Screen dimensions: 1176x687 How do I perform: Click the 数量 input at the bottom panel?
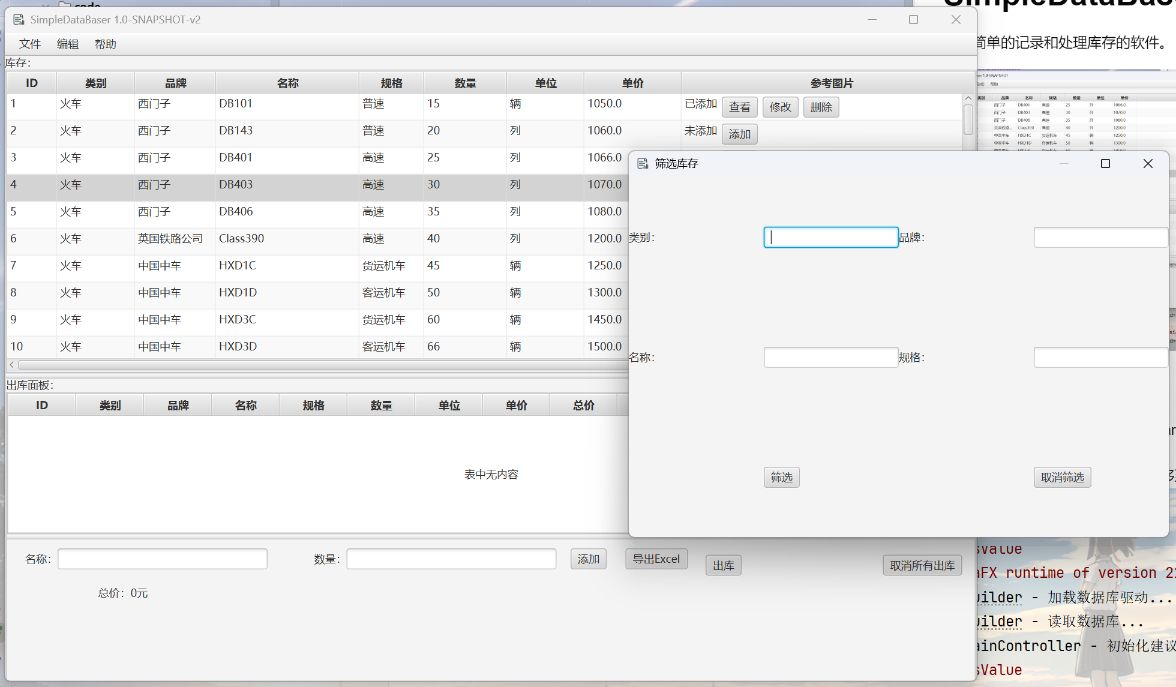coord(449,559)
